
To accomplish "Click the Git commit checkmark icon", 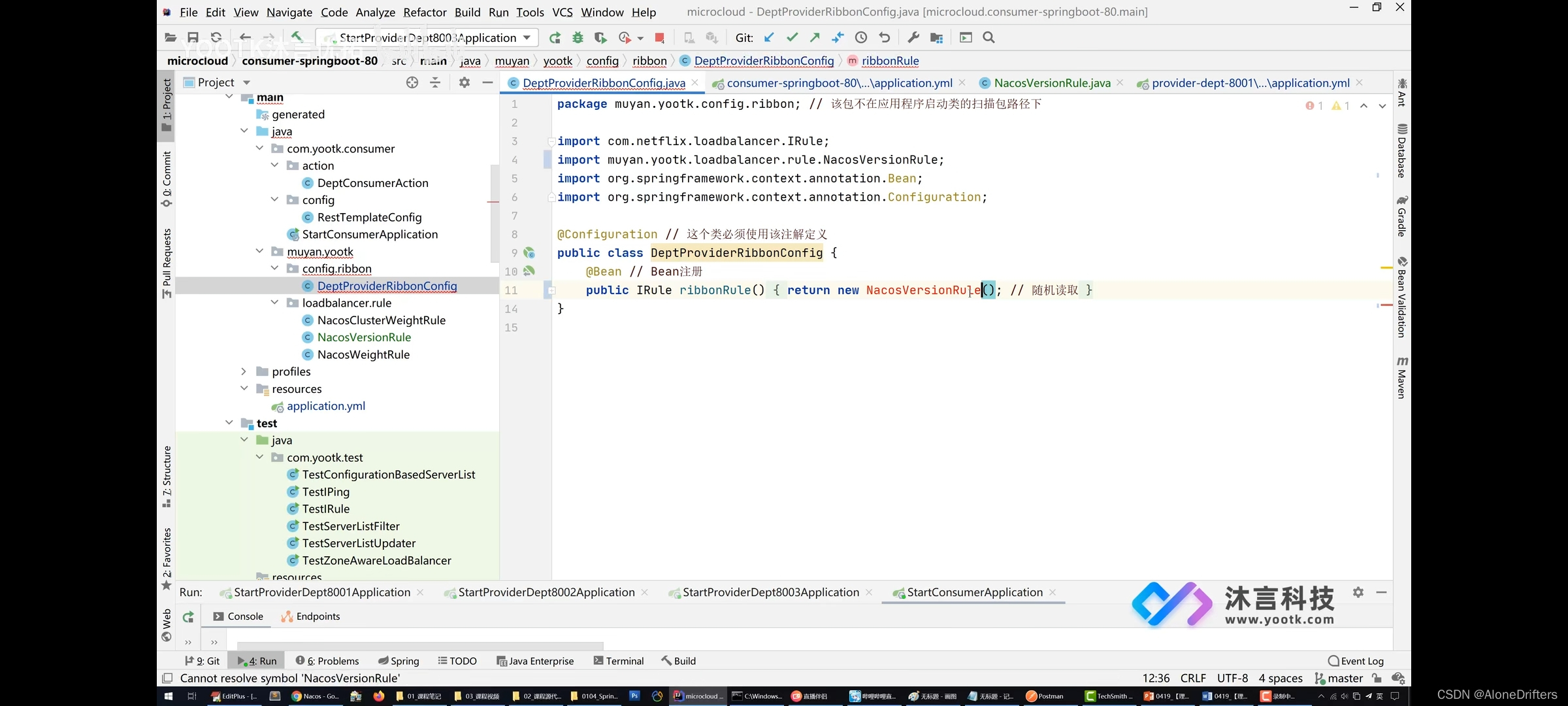I will 792,38.
